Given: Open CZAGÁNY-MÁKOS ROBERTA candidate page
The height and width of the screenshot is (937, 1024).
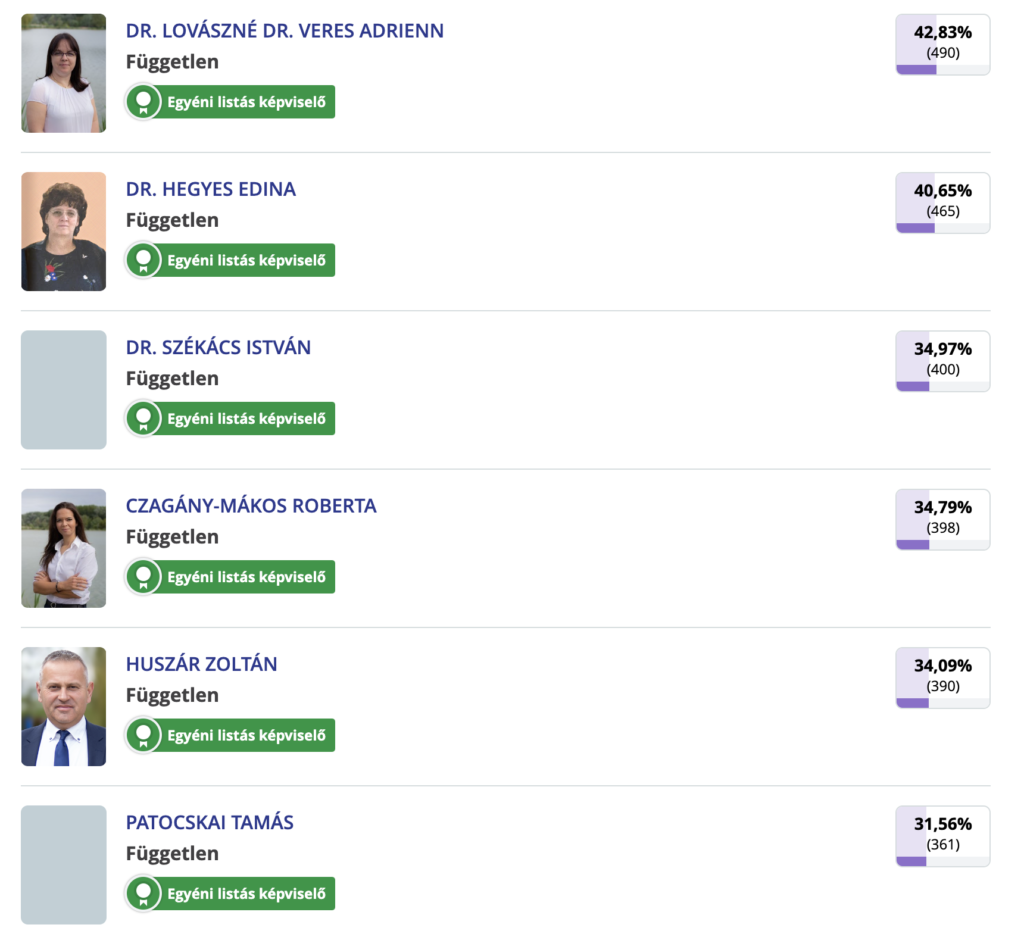Looking at the screenshot, I should (251, 506).
